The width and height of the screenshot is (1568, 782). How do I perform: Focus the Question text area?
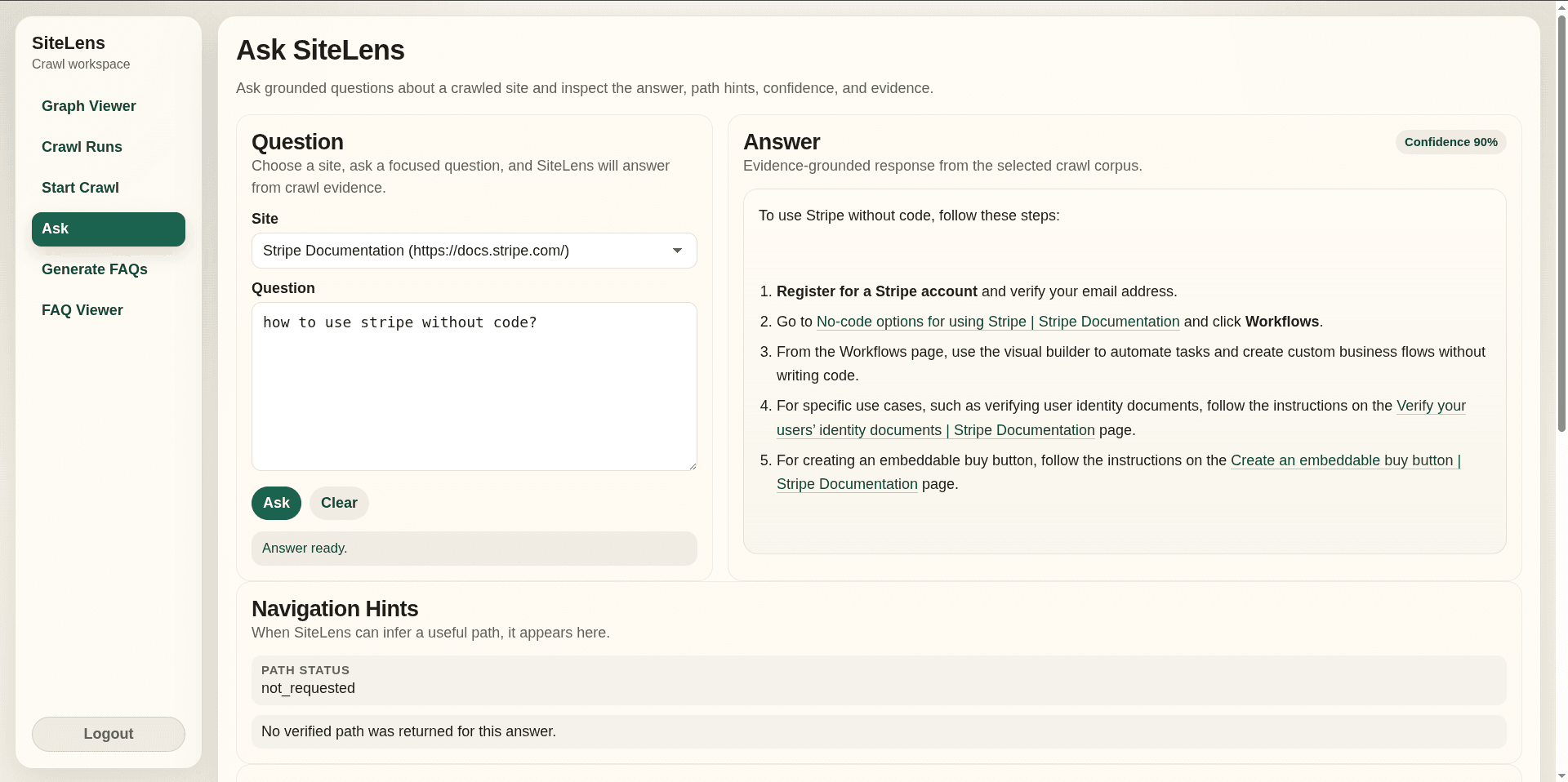coord(474,386)
